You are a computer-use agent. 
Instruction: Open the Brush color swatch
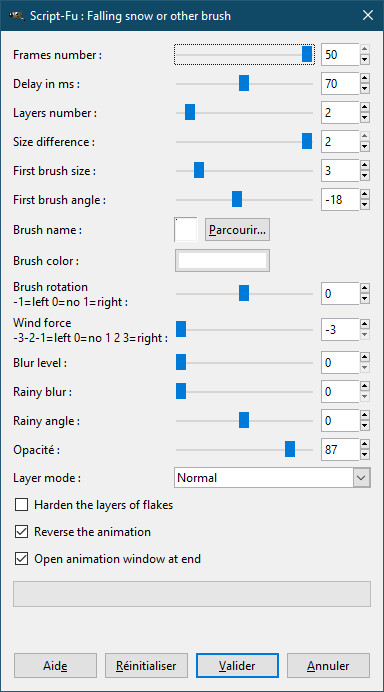click(222, 261)
